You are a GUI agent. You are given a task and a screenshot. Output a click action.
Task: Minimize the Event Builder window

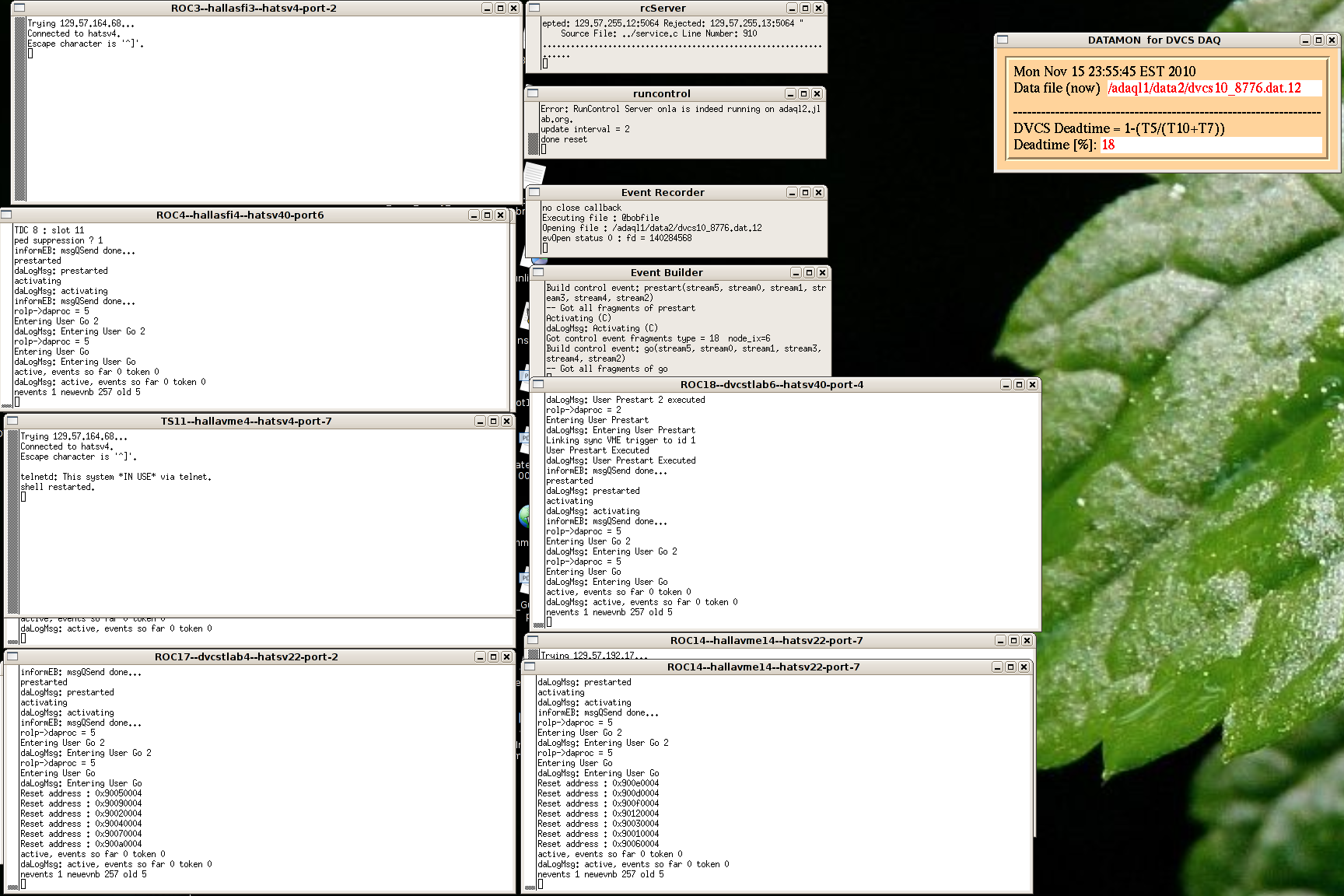click(796, 272)
